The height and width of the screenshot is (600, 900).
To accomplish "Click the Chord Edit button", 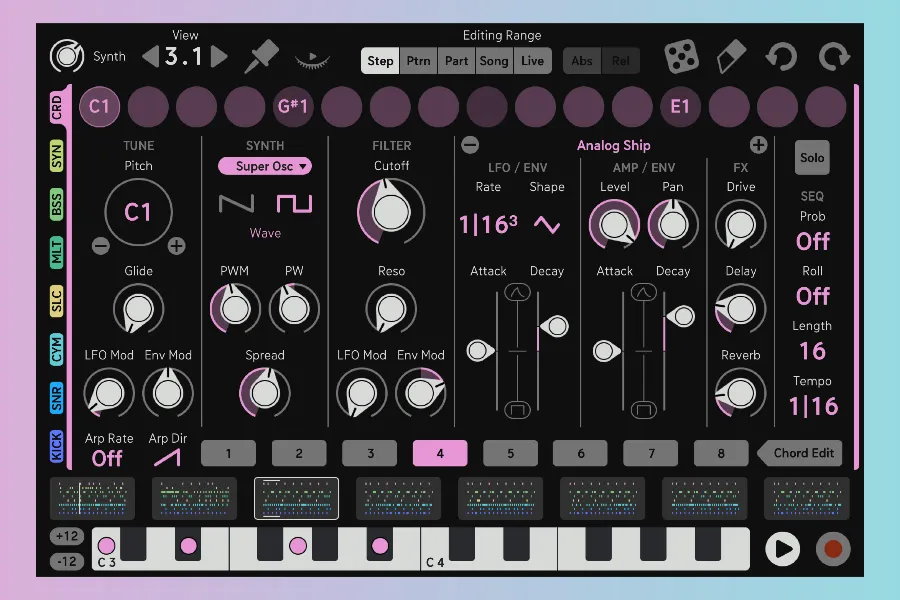I will point(801,453).
